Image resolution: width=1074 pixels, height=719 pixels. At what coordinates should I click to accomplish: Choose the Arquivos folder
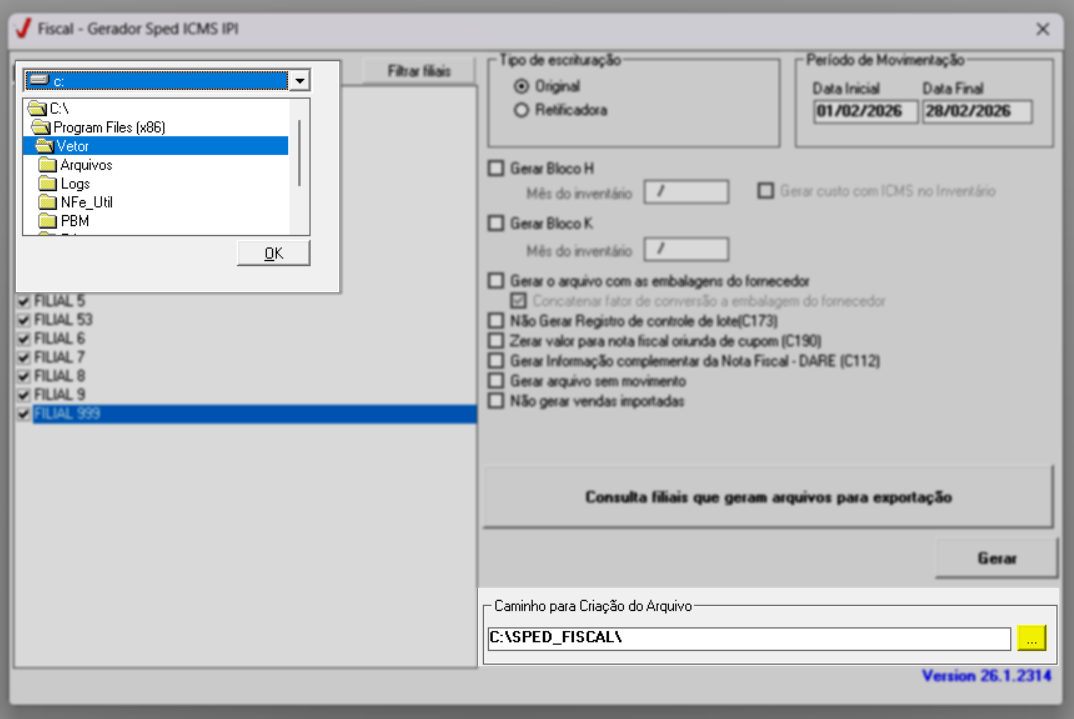click(86, 165)
